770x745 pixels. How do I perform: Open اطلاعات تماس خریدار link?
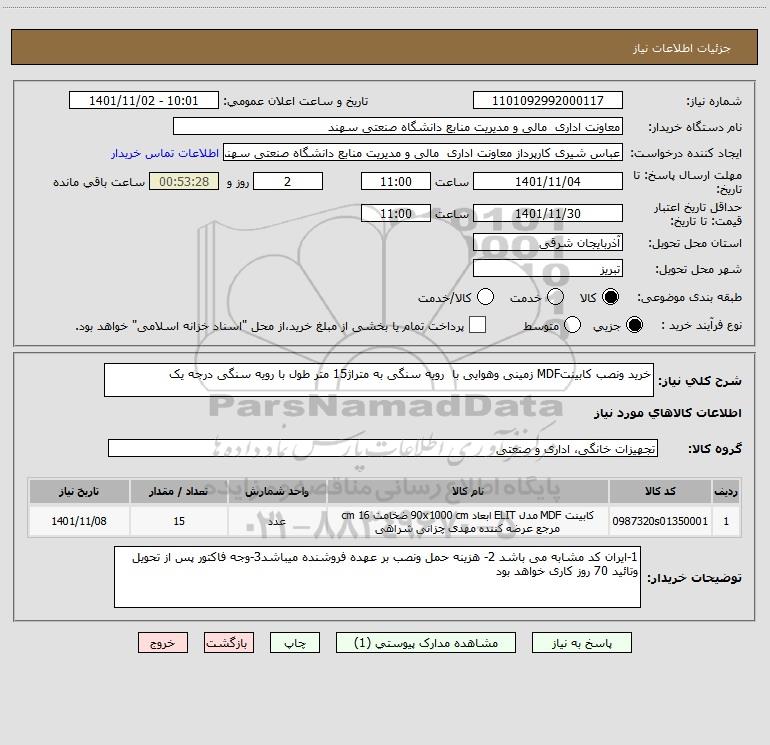[165, 153]
